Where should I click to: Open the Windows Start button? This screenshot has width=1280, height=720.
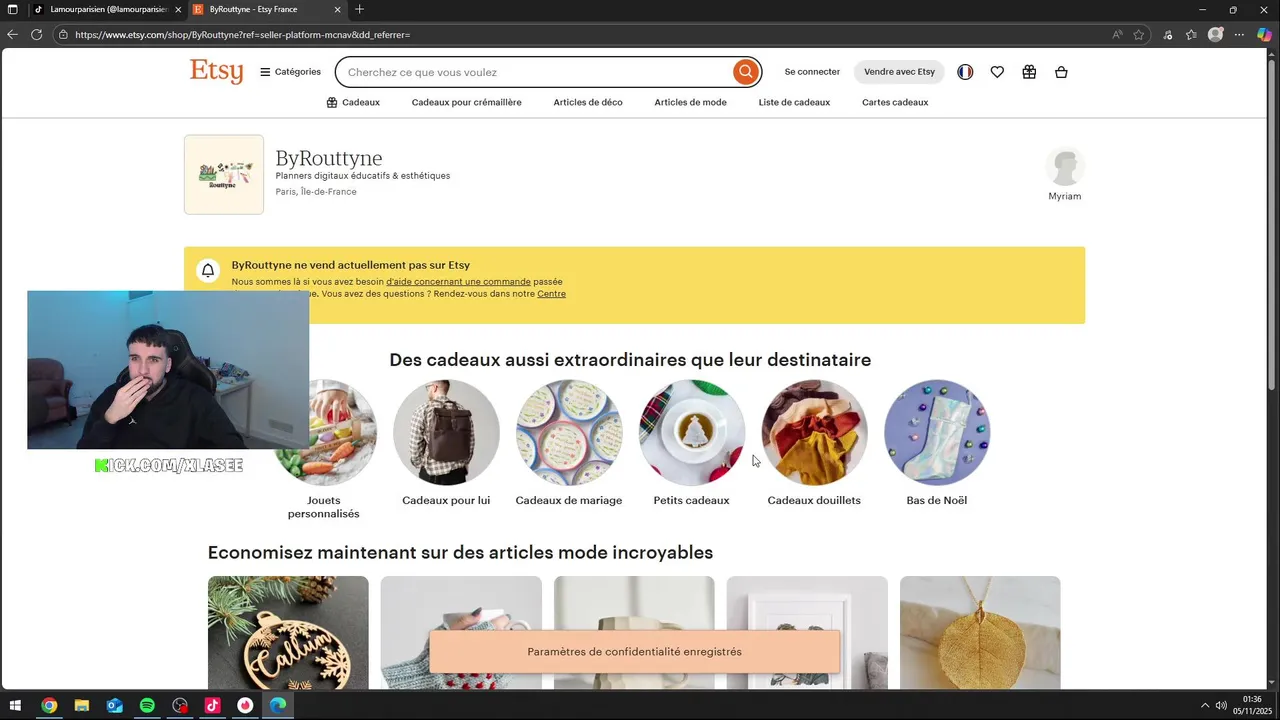click(16, 705)
